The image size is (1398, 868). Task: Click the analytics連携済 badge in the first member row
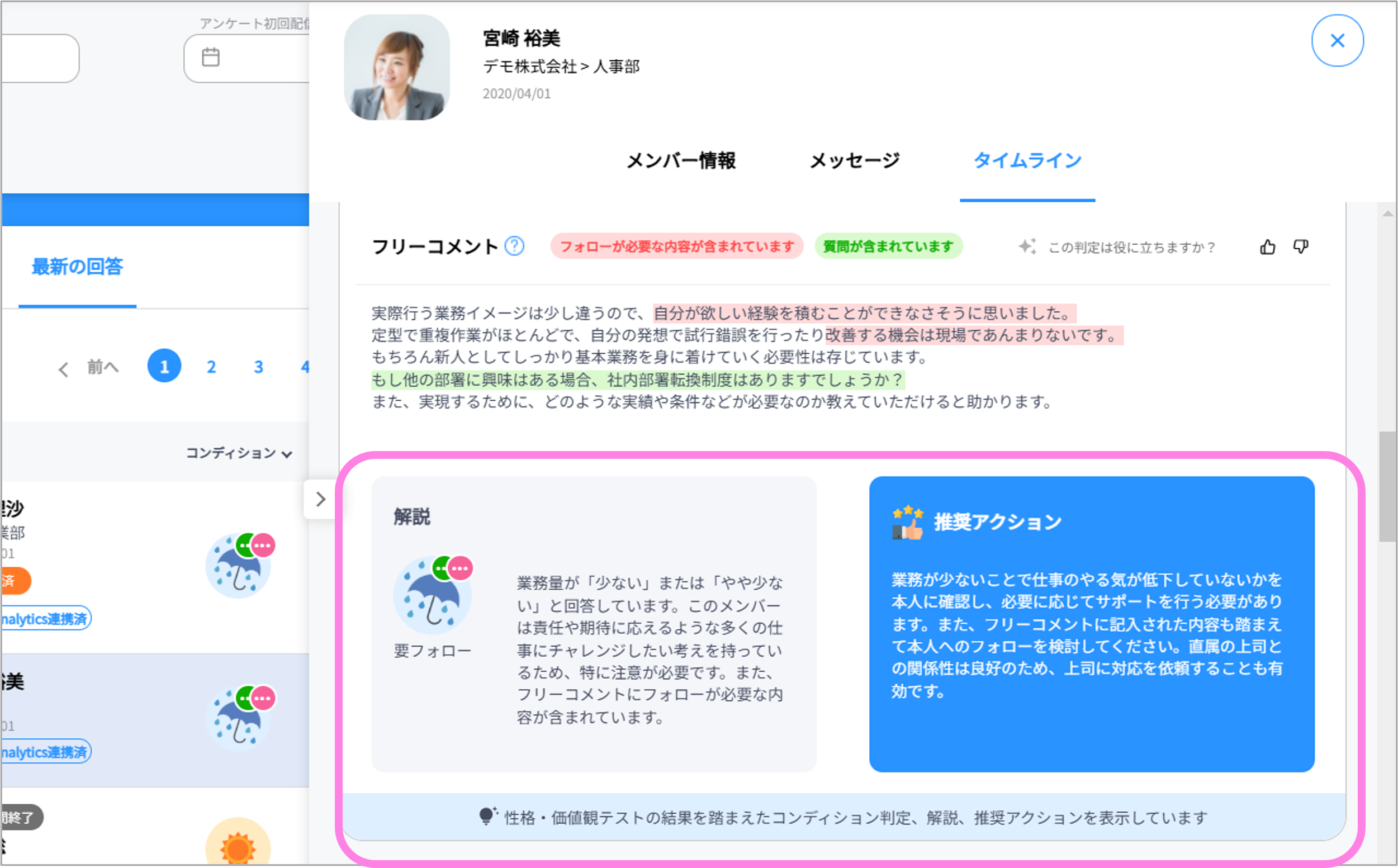[46, 619]
